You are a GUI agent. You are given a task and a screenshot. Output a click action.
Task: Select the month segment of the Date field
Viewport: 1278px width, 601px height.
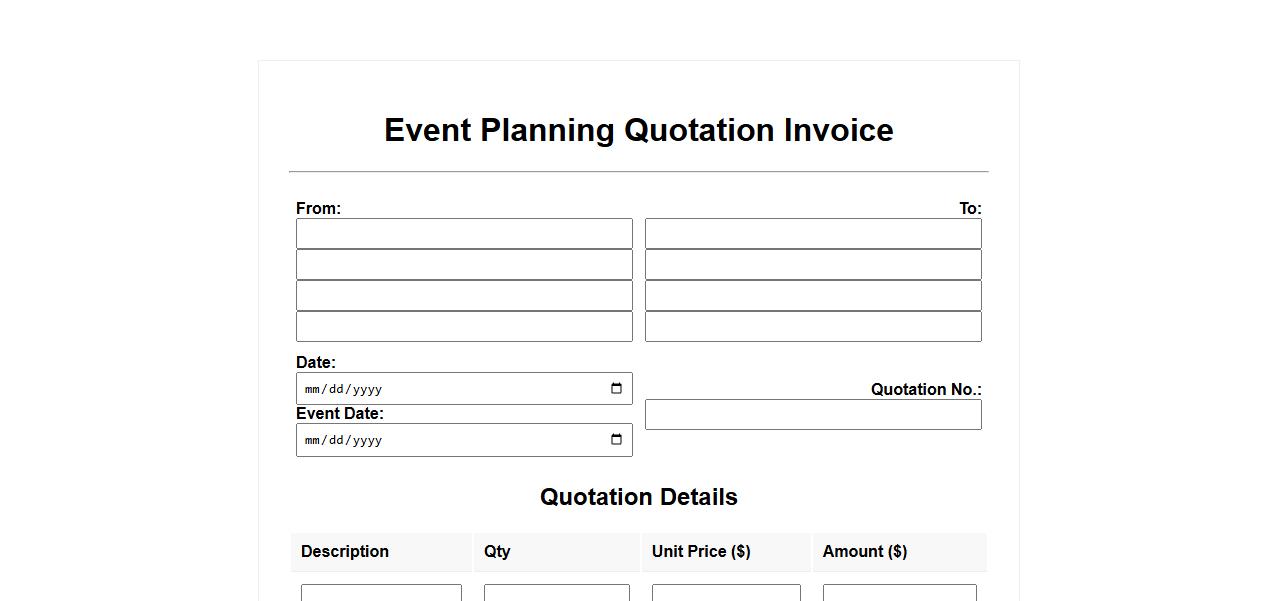(x=312, y=390)
